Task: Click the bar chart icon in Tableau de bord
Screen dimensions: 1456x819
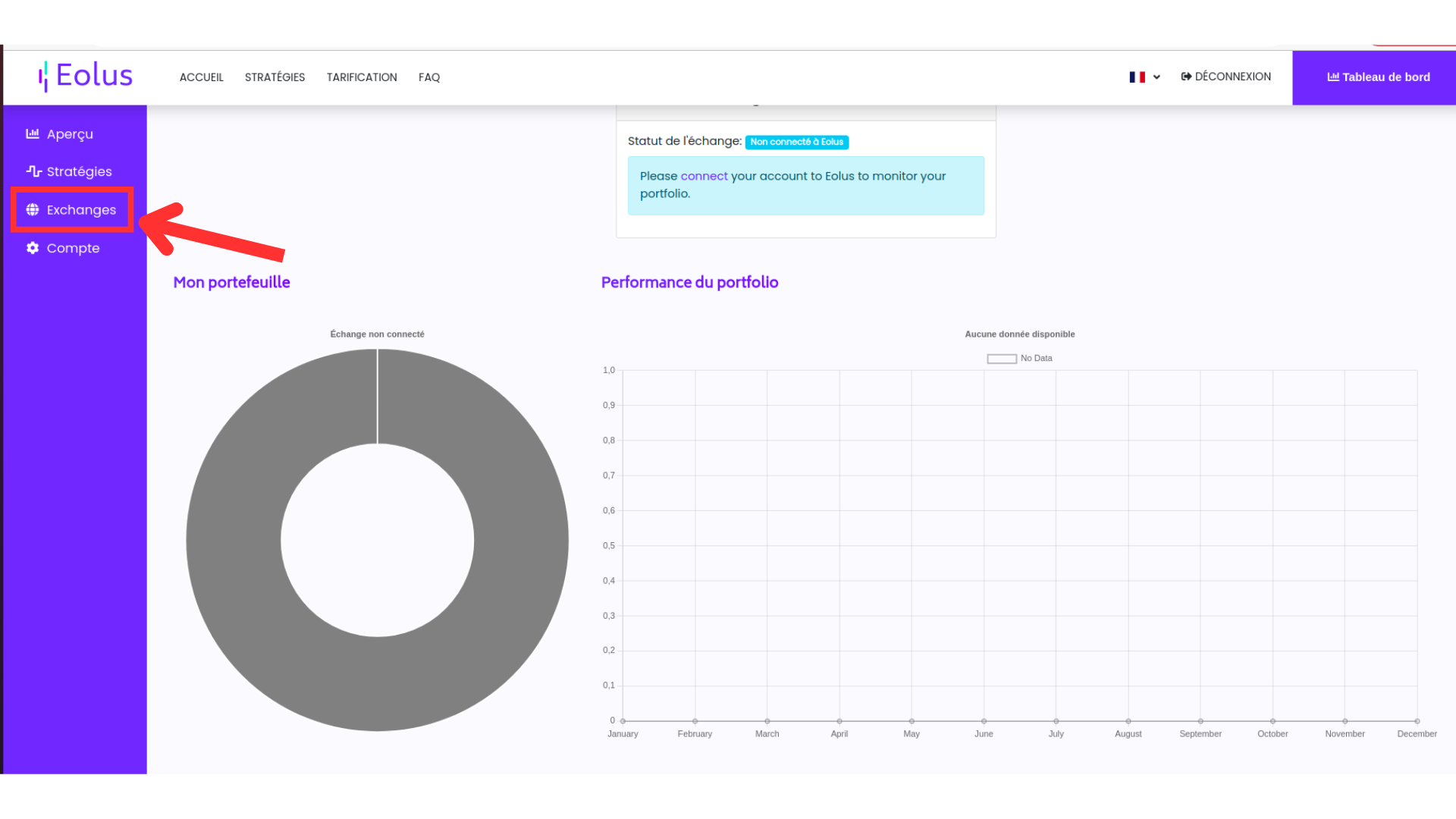Action: [x=1333, y=77]
